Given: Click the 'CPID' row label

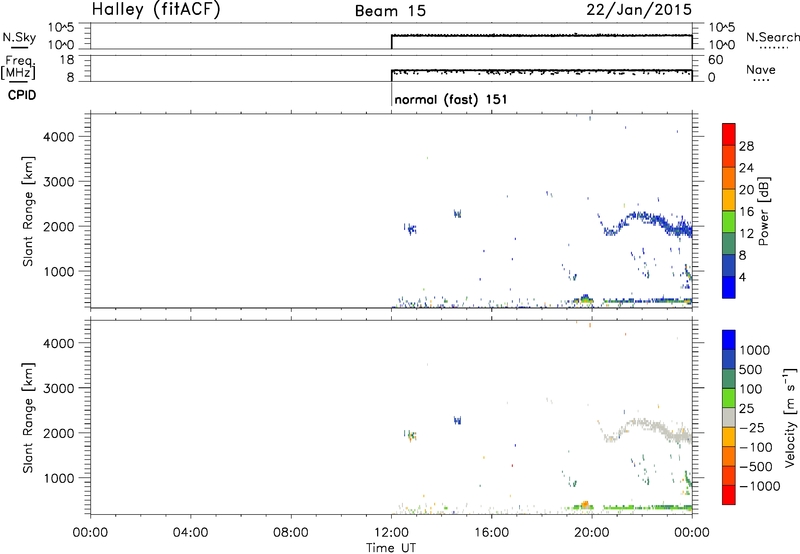Looking at the screenshot, I should click(x=22, y=95).
